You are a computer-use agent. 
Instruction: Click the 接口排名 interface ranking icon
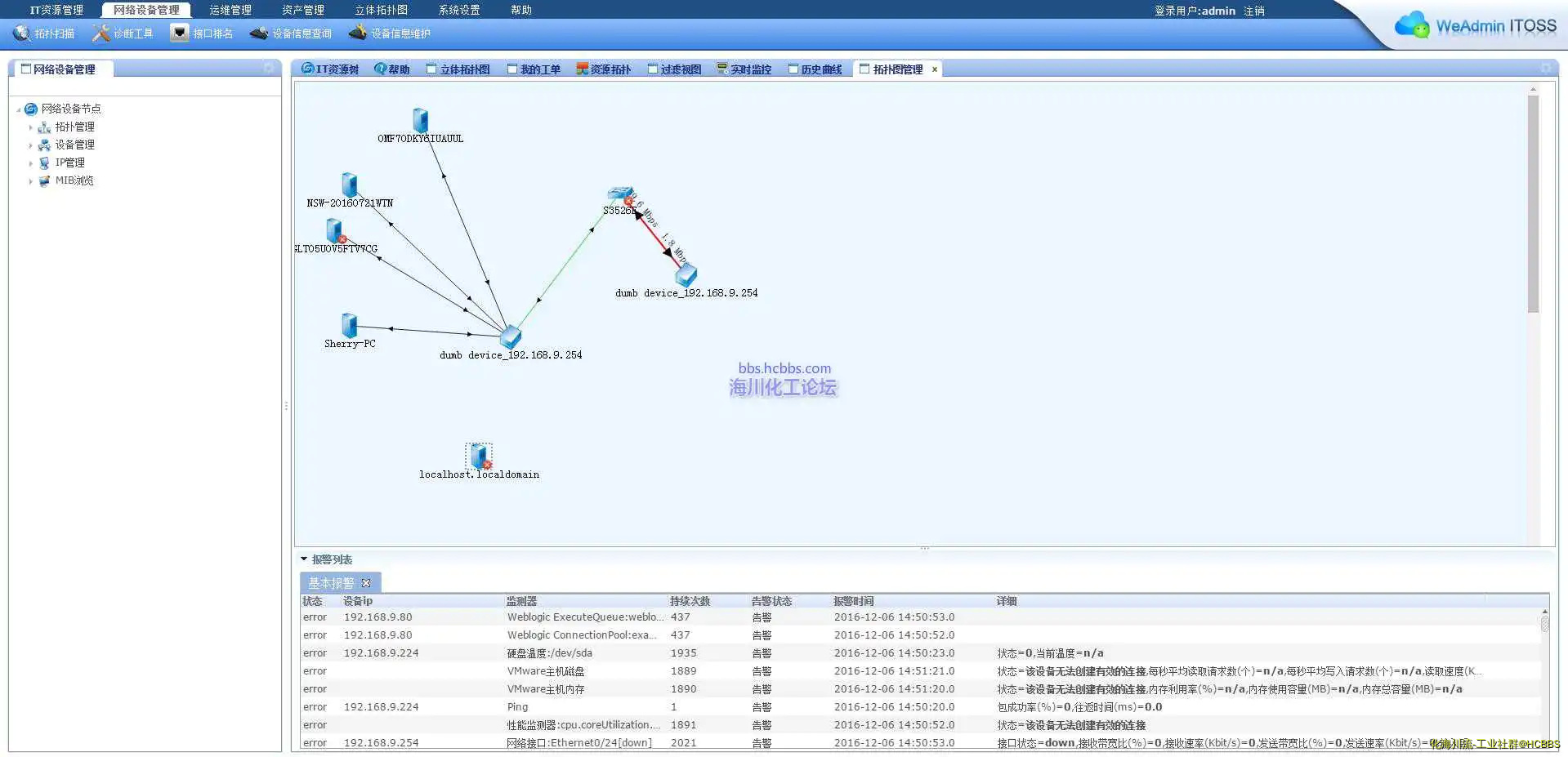point(179,33)
